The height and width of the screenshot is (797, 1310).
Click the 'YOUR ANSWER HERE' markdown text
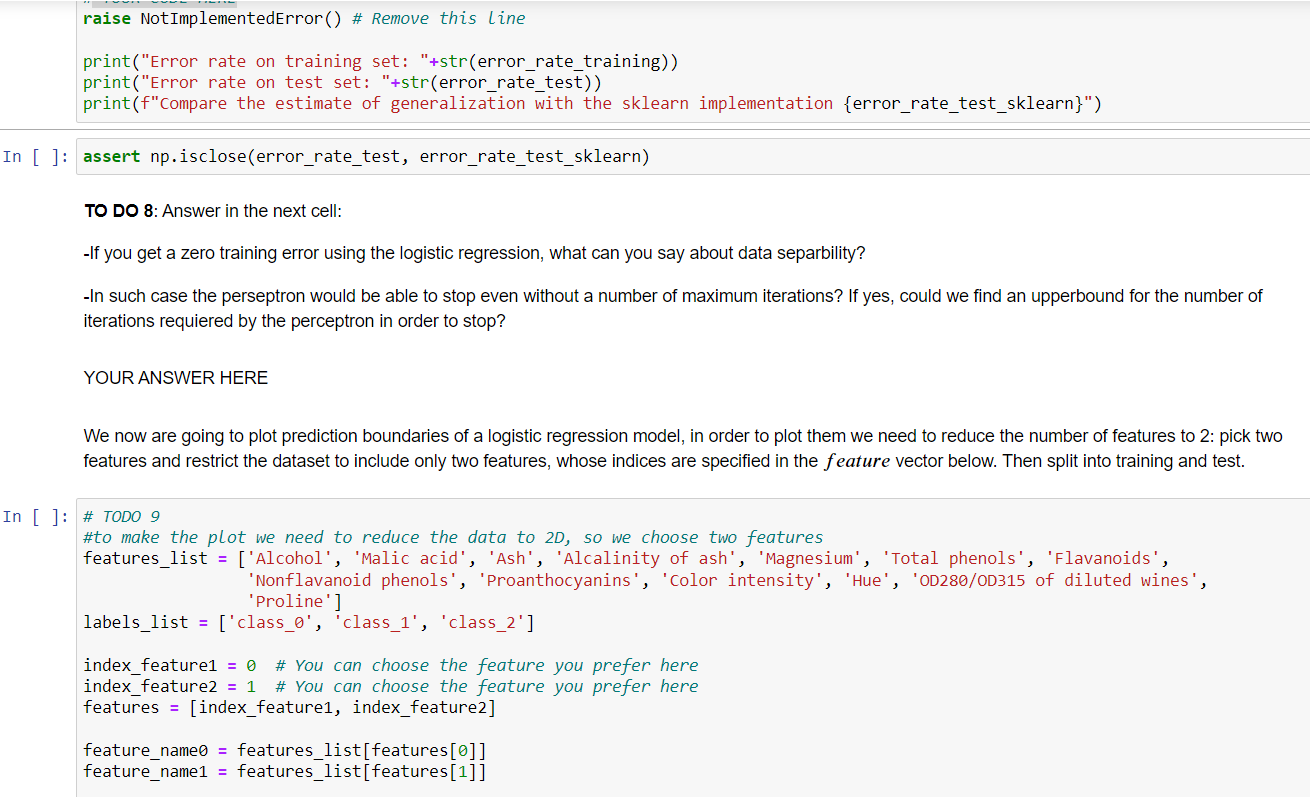175,377
